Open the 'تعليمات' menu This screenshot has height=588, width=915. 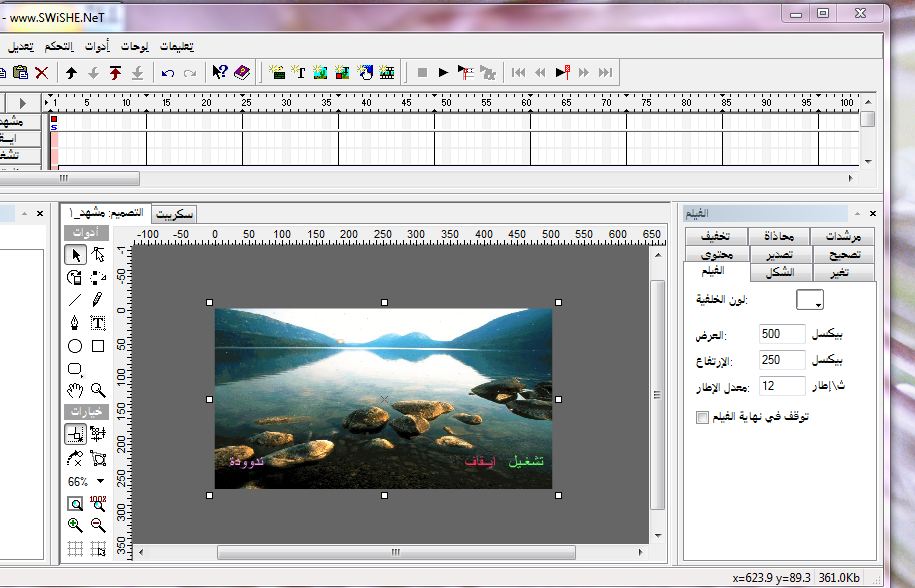coord(176,46)
